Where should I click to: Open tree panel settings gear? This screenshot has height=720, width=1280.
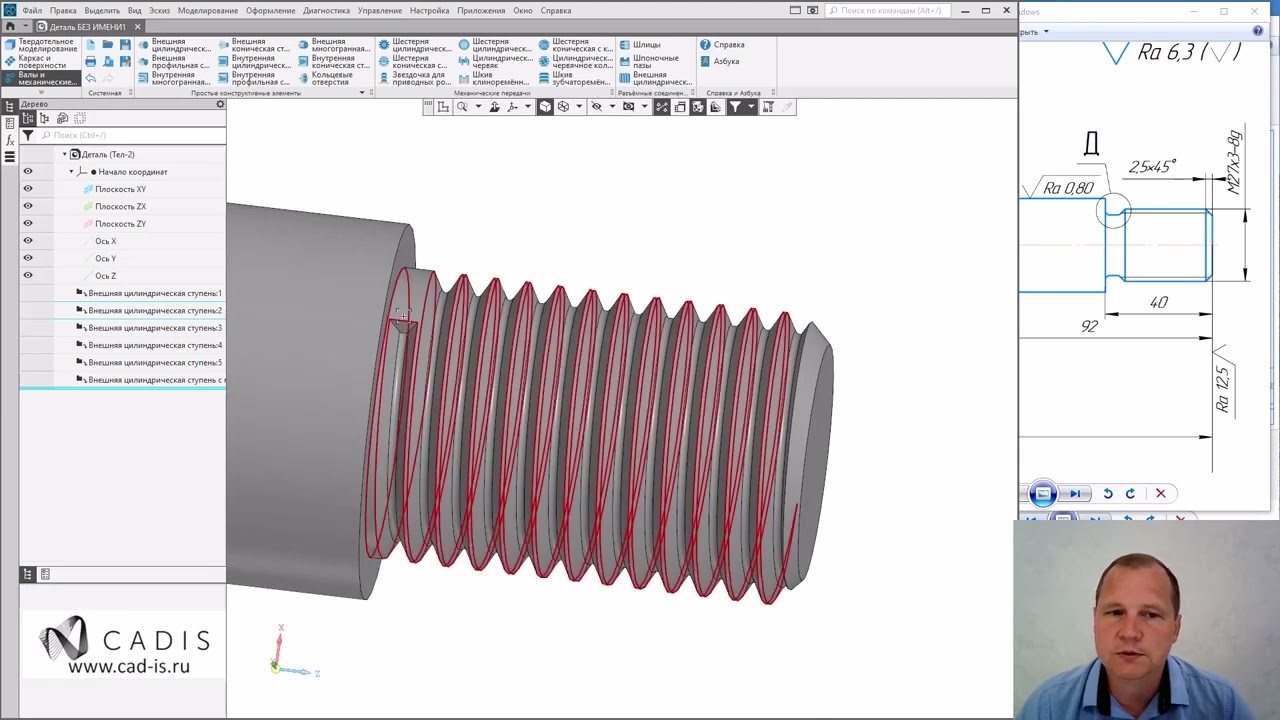tap(220, 104)
